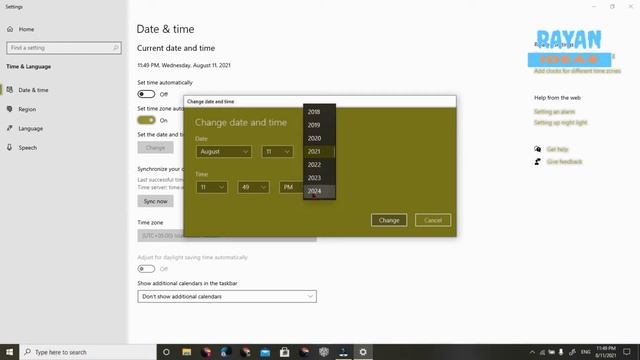Open the Setting an alarm help link
Image resolution: width=640 pixels, height=360 pixels.
click(x=554, y=111)
